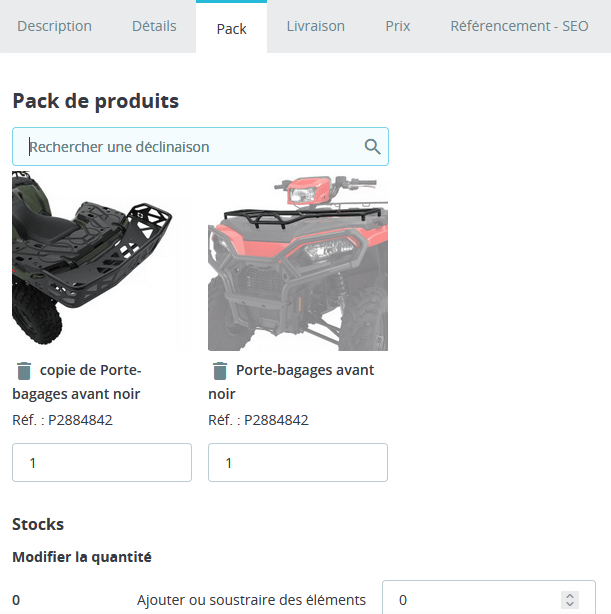Switch to Référencement - SEO tab
The width and height of the screenshot is (611, 614).
[519, 26]
